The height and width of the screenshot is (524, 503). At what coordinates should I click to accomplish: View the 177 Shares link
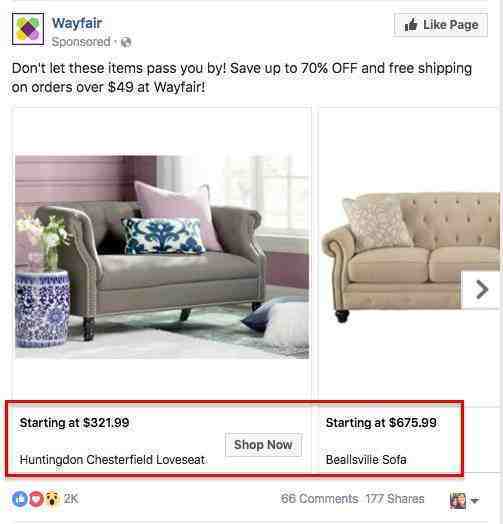tap(395, 499)
